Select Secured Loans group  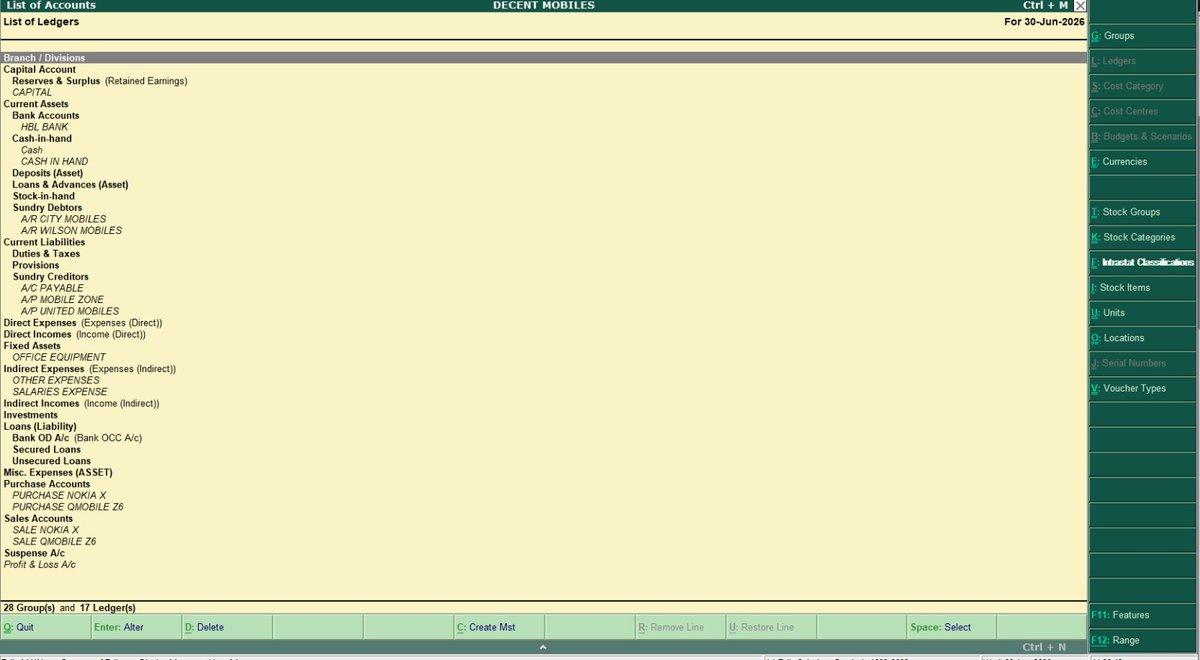pyautogui.click(x=47, y=450)
